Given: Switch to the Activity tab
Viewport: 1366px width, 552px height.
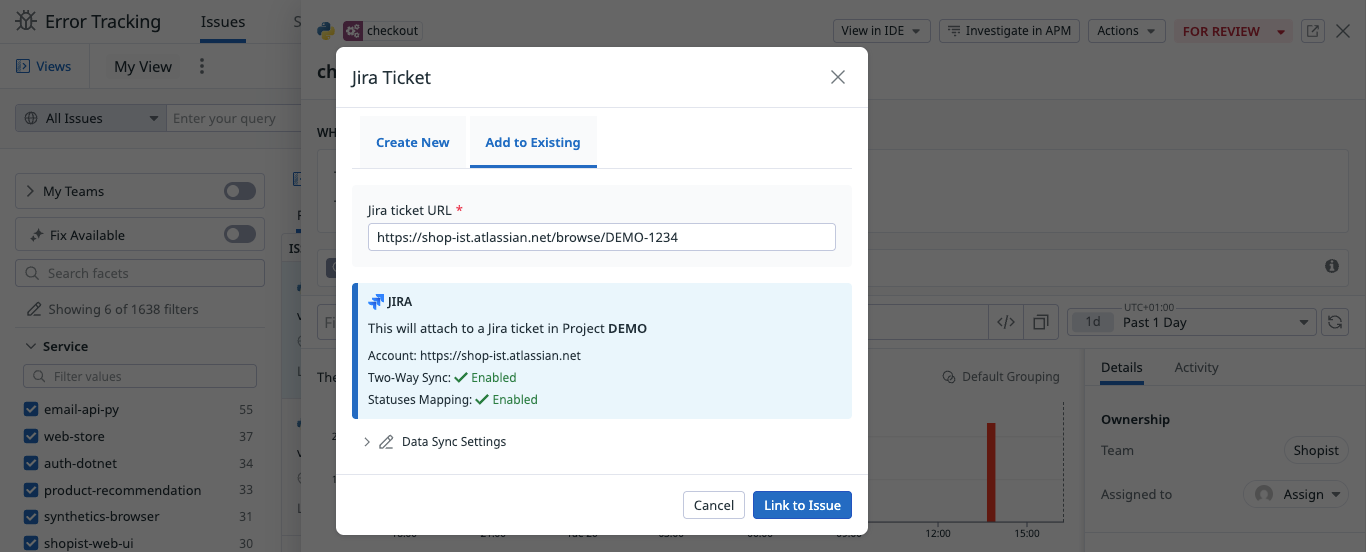Looking at the screenshot, I should tap(1196, 367).
